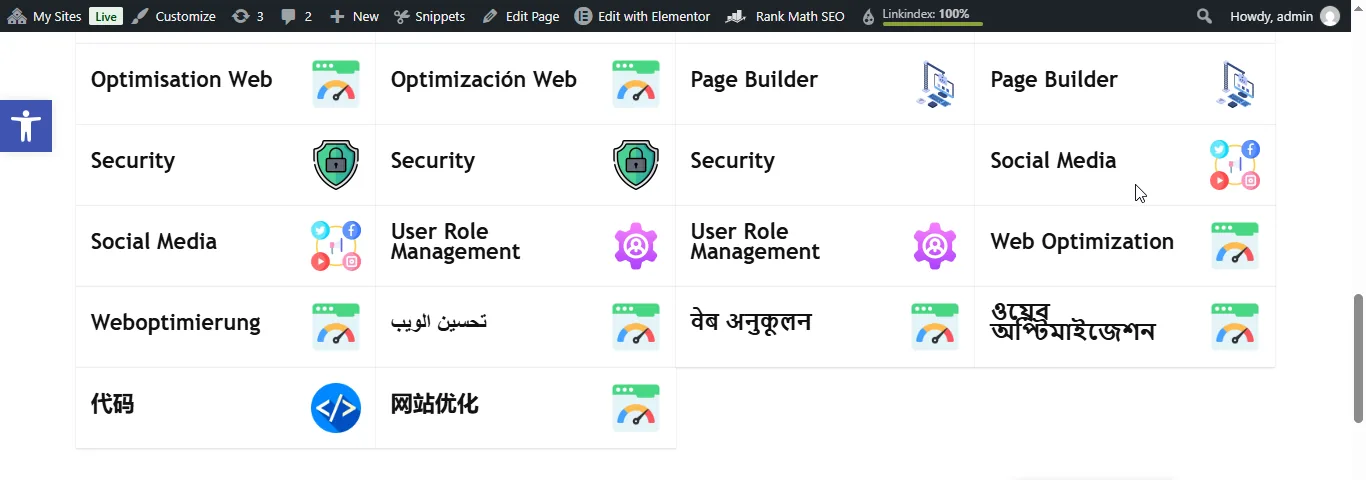Open the admin bar search magnifier
The image size is (1366, 480).
pyautogui.click(x=1205, y=16)
